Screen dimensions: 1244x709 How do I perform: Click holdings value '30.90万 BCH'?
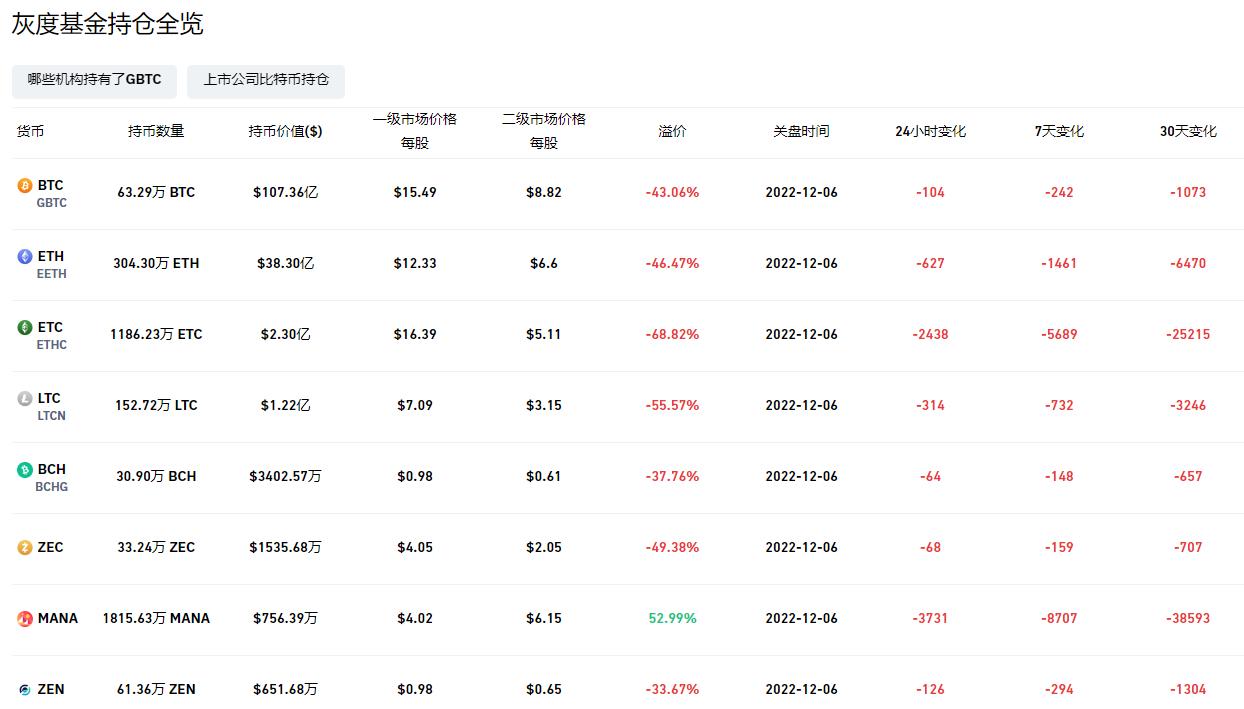(x=156, y=476)
